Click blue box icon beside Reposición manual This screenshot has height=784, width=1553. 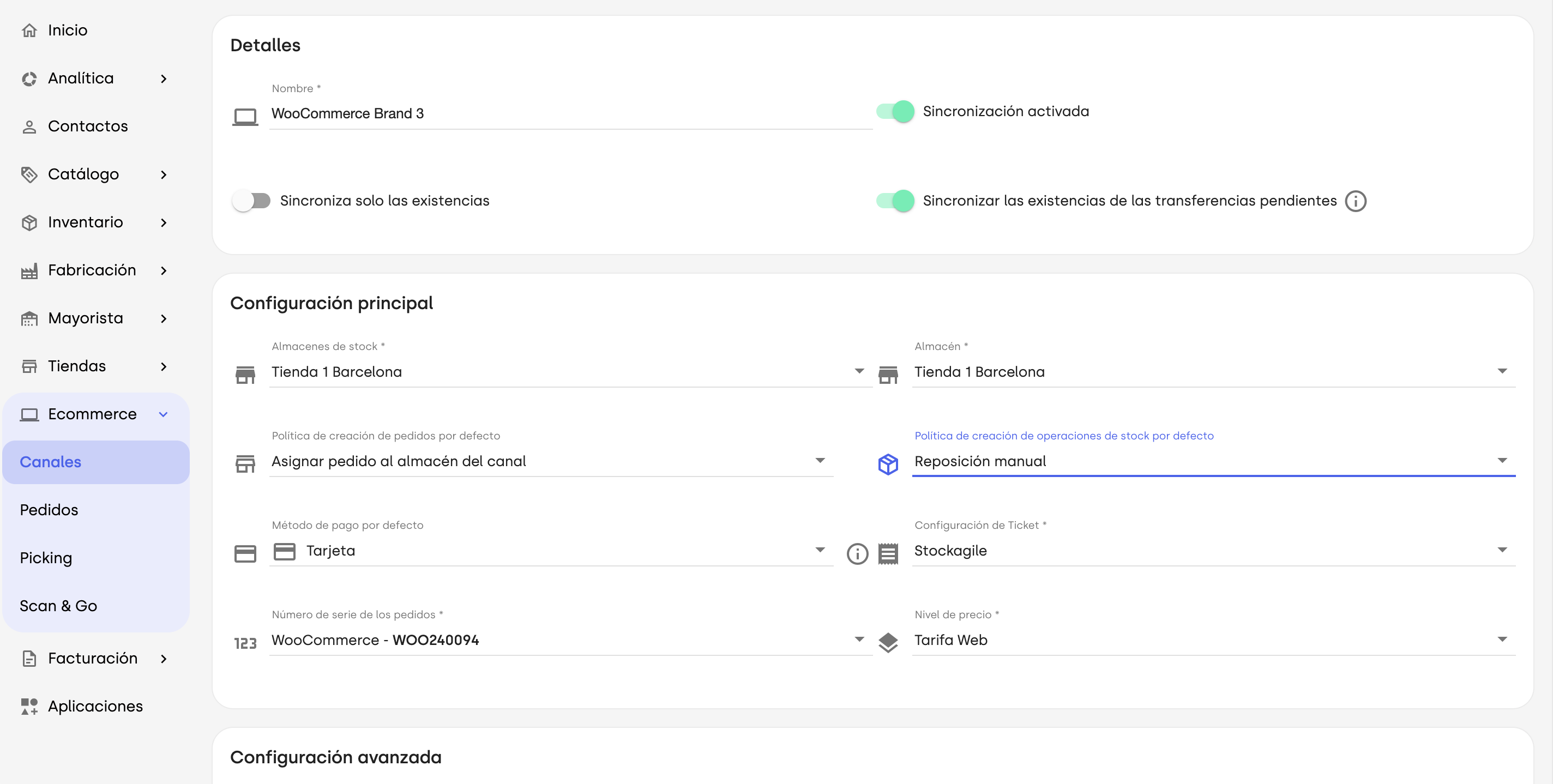tap(888, 464)
